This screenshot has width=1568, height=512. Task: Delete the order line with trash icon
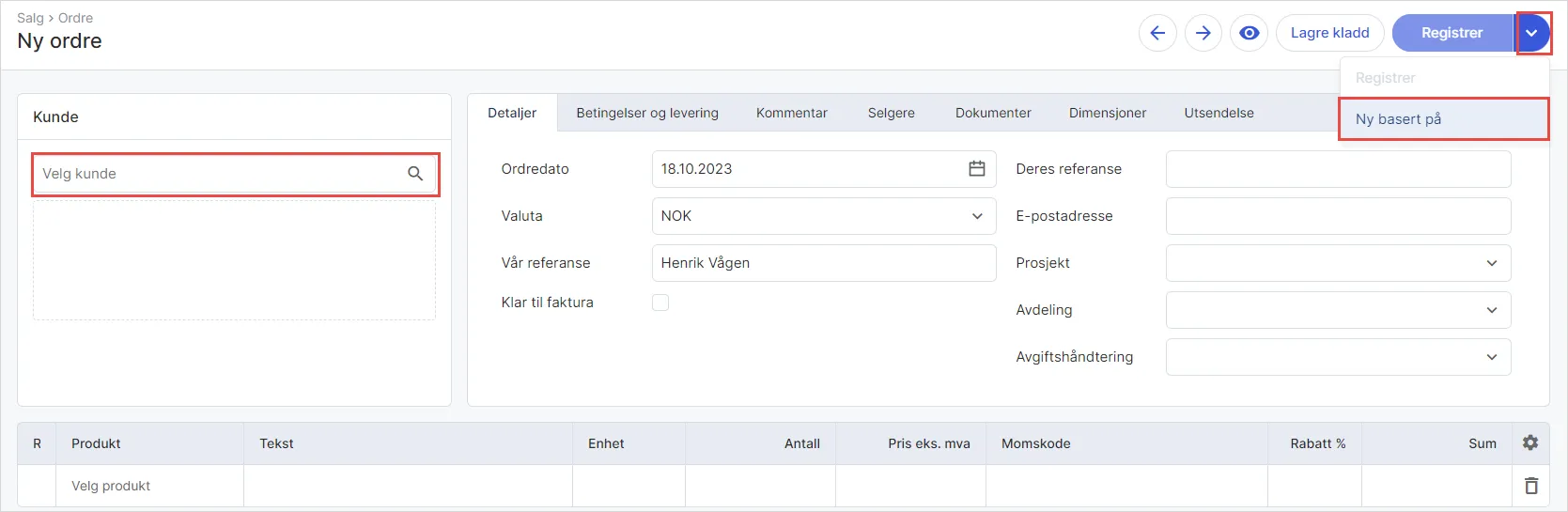coord(1531,486)
